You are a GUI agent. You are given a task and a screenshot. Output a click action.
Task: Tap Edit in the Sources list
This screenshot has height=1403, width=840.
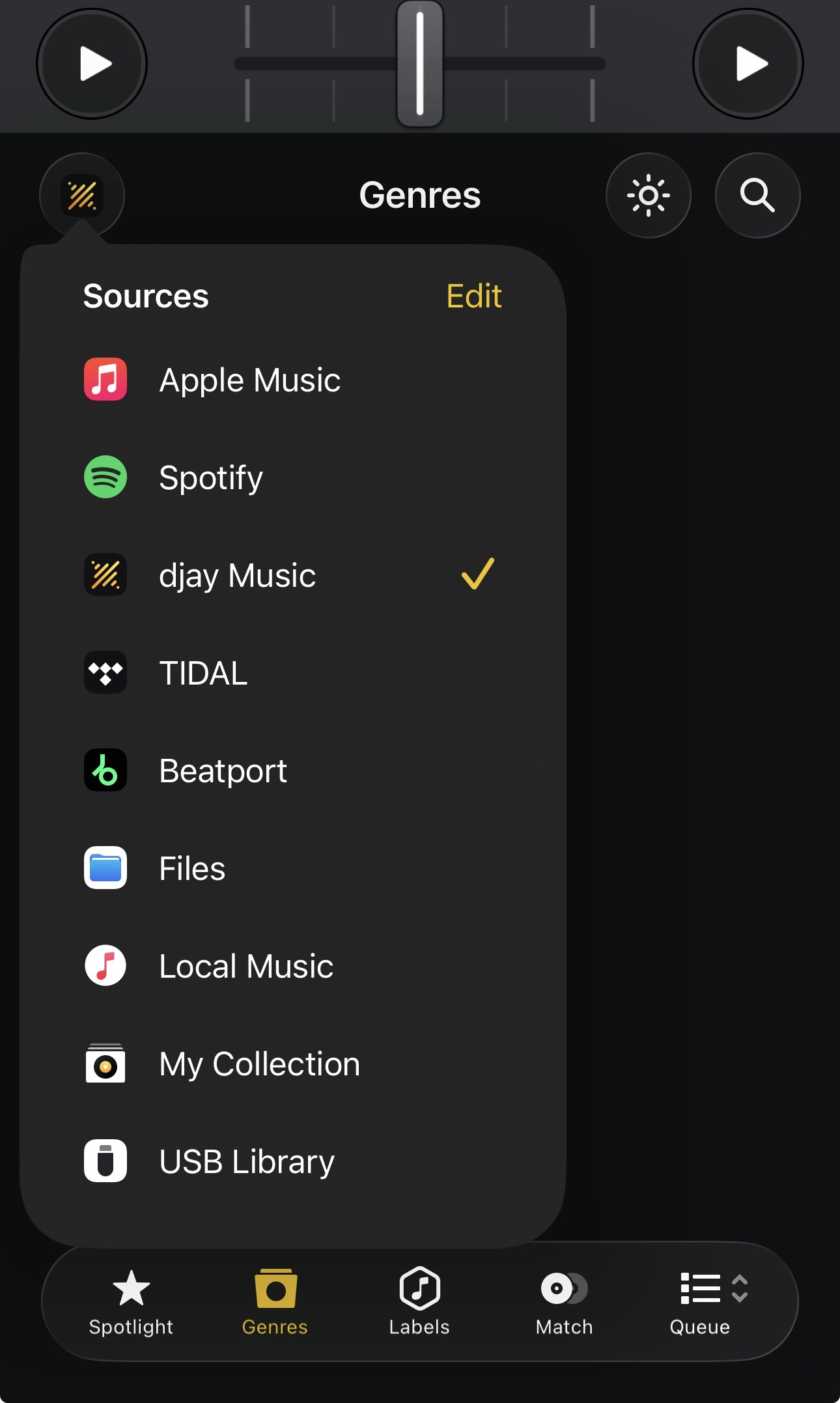point(473,296)
